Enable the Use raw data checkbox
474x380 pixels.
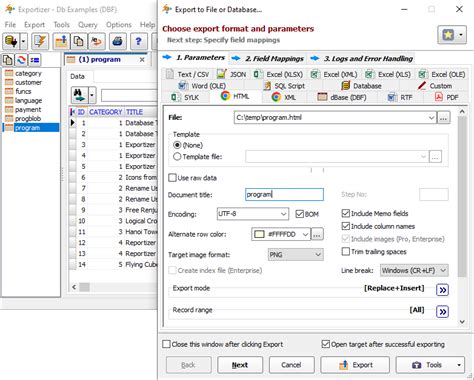point(172,178)
